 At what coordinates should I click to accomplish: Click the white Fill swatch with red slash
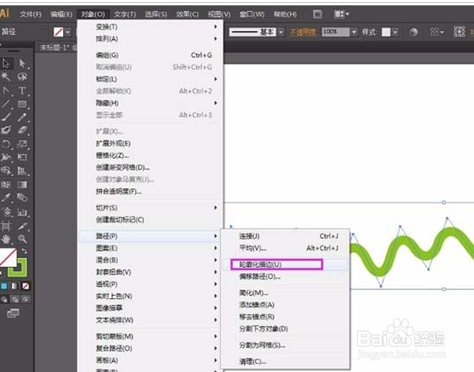(8, 257)
